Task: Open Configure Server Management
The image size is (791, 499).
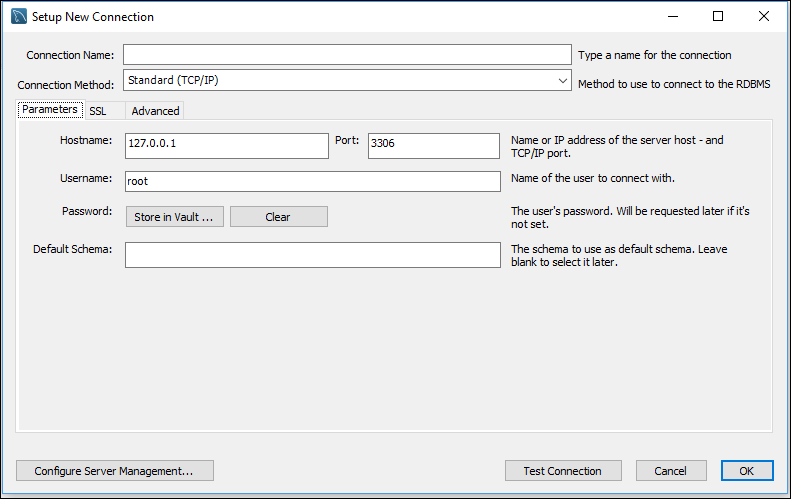Action: pos(115,471)
